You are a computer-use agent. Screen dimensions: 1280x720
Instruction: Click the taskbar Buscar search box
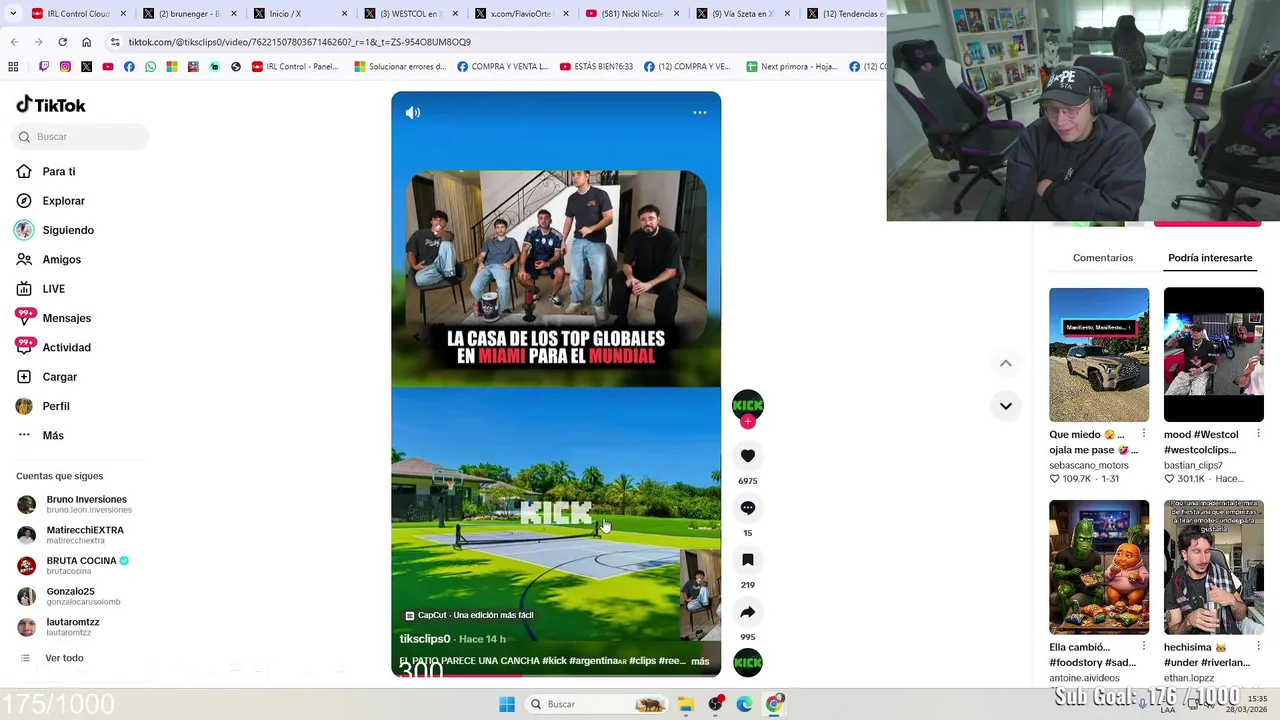coord(595,704)
